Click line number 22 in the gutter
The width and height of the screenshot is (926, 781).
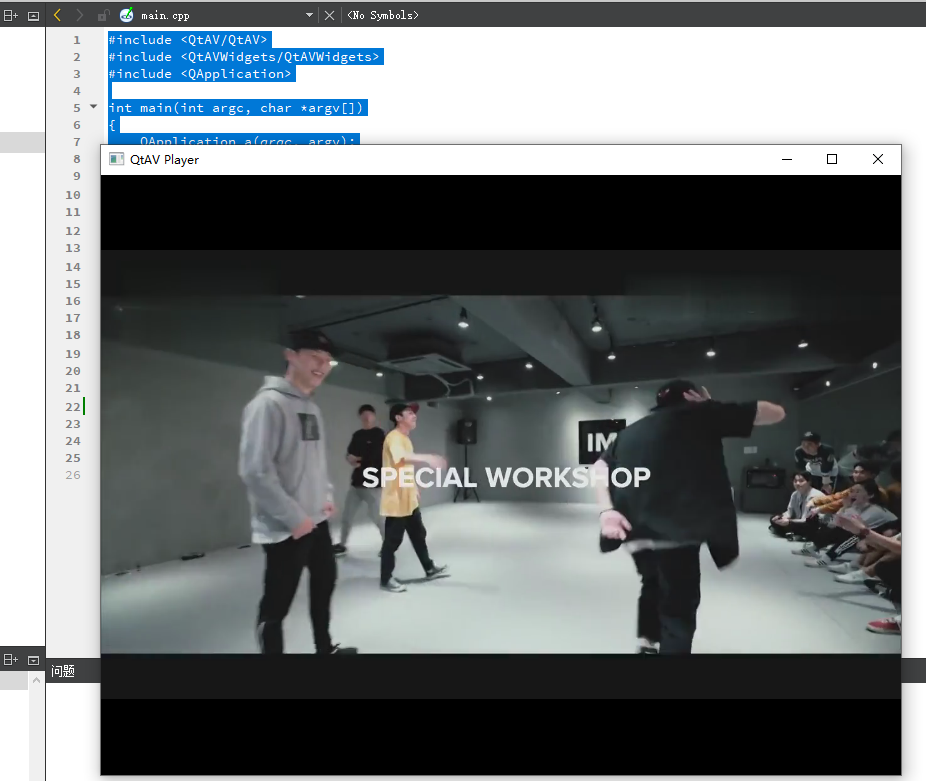[x=73, y=406]
